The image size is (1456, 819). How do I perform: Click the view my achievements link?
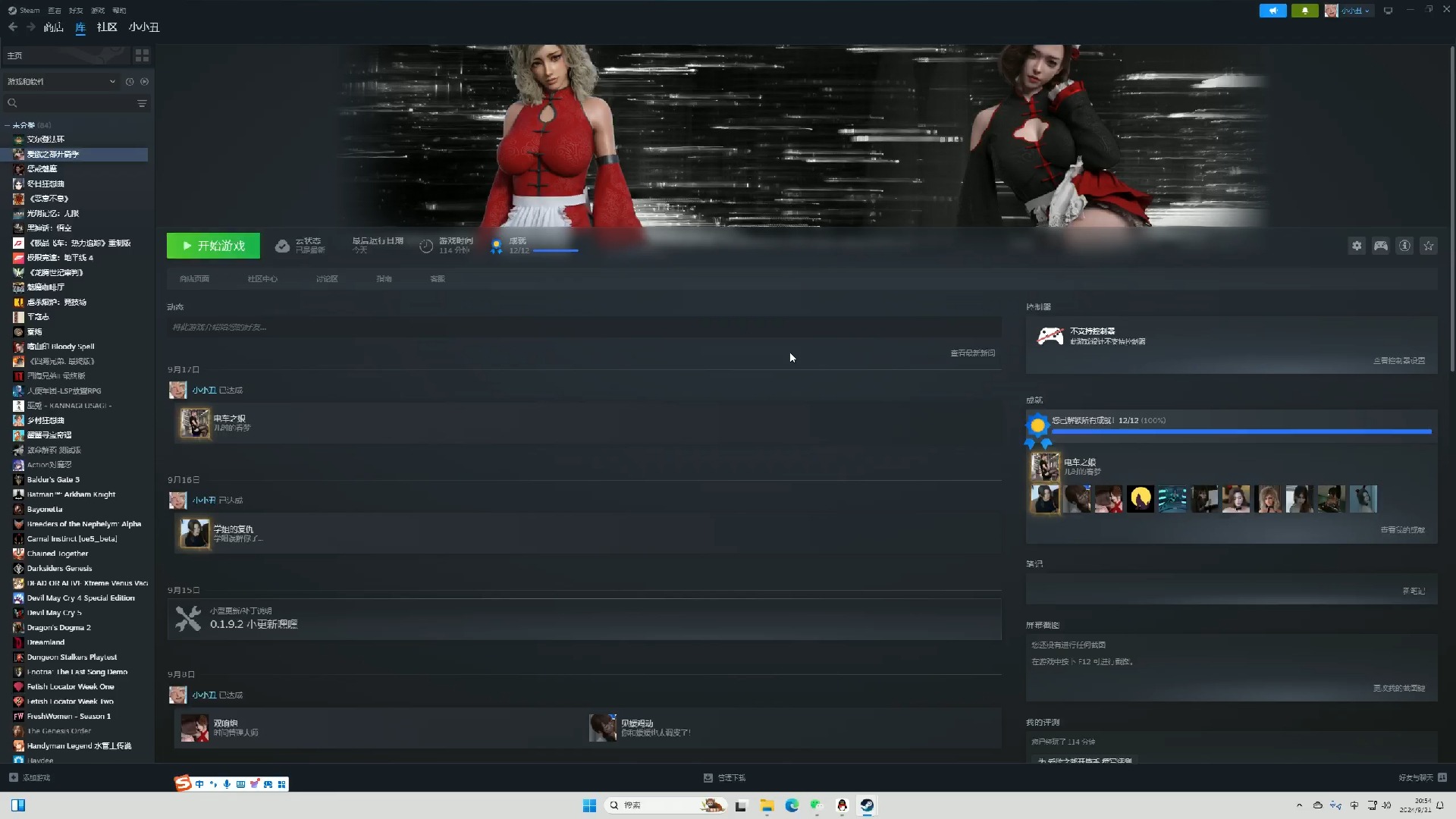[x=1403, y=530]
